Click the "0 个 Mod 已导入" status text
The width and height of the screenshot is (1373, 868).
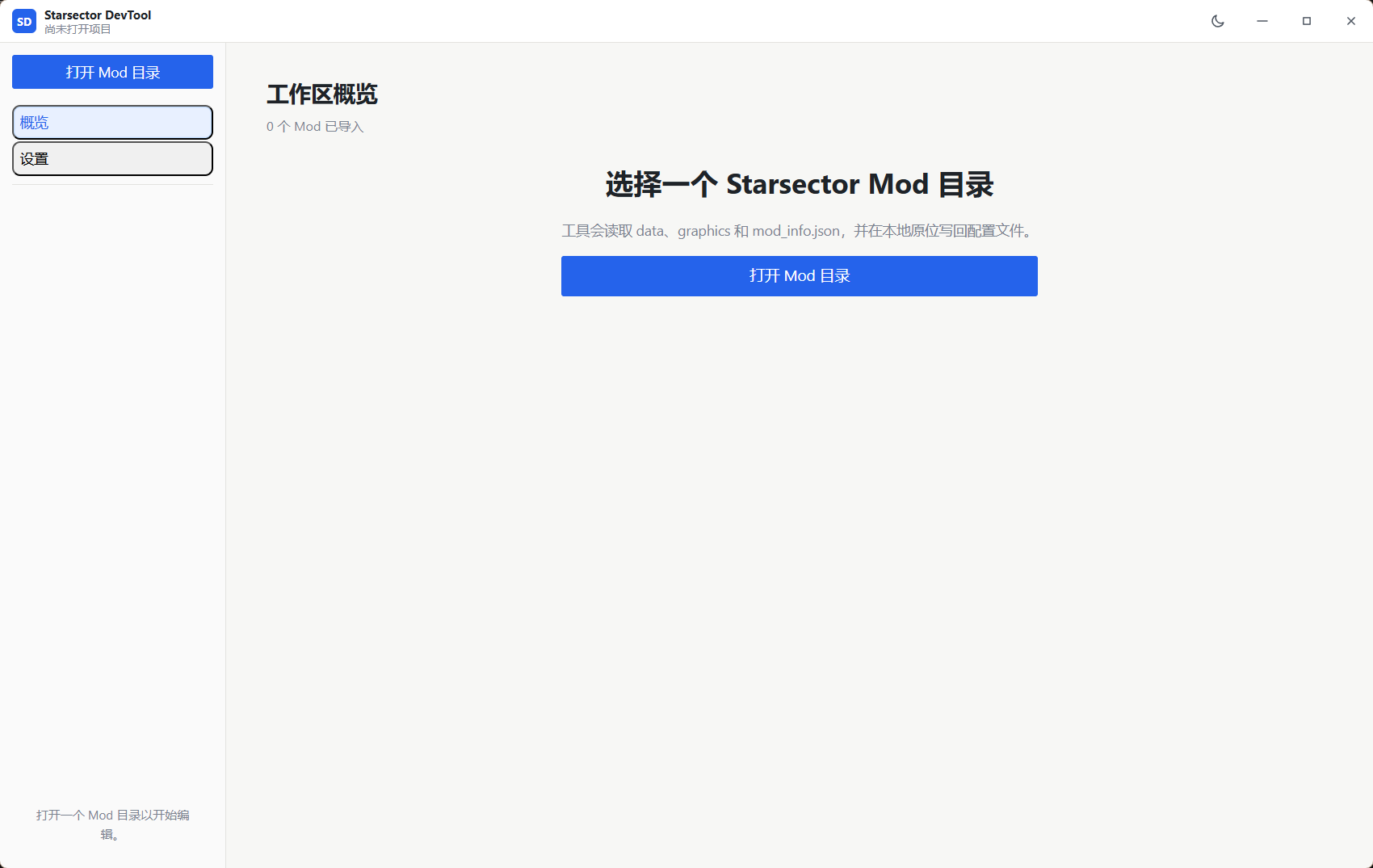point(315,127)
